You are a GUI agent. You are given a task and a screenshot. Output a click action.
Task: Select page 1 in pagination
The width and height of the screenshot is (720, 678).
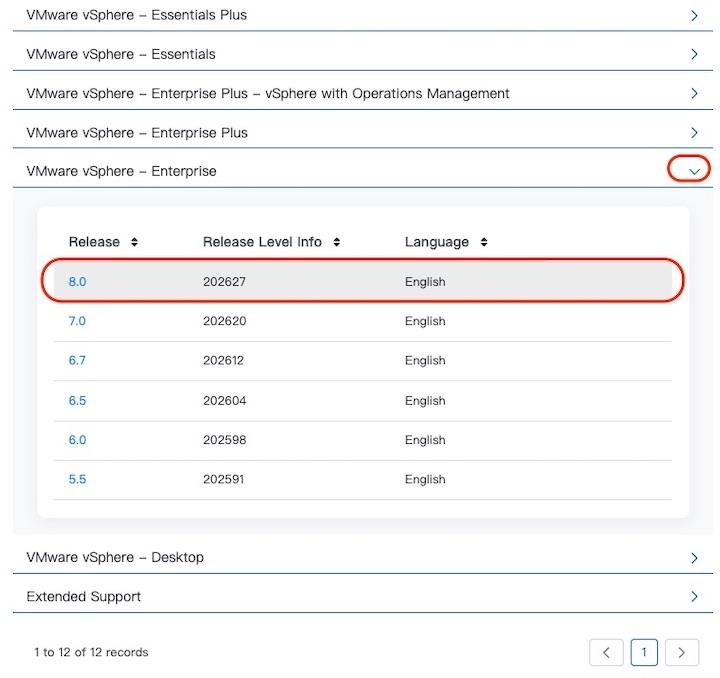coord(644,652)
